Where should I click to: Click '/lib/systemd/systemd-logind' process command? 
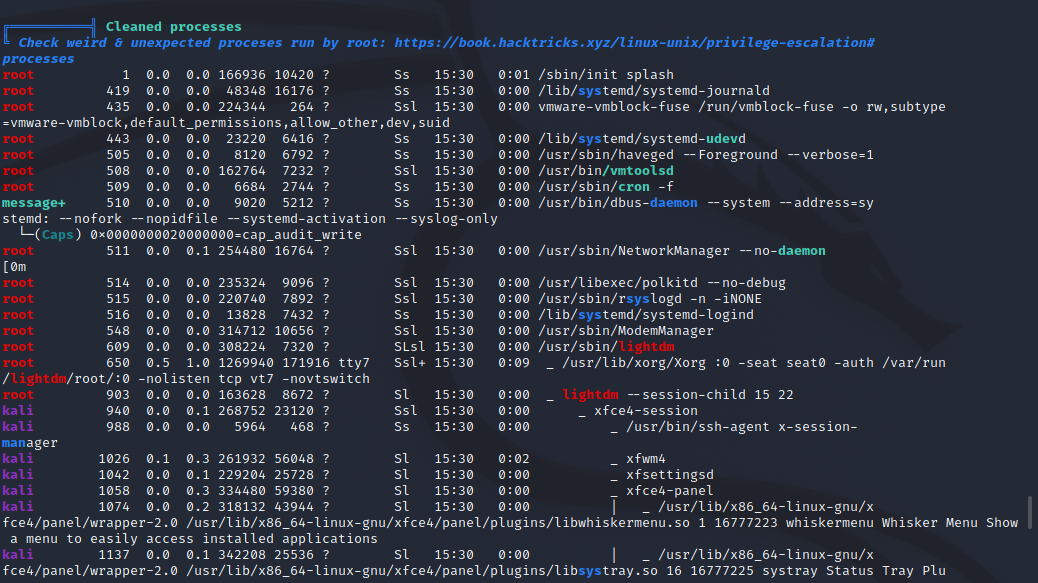click(646, 314)
